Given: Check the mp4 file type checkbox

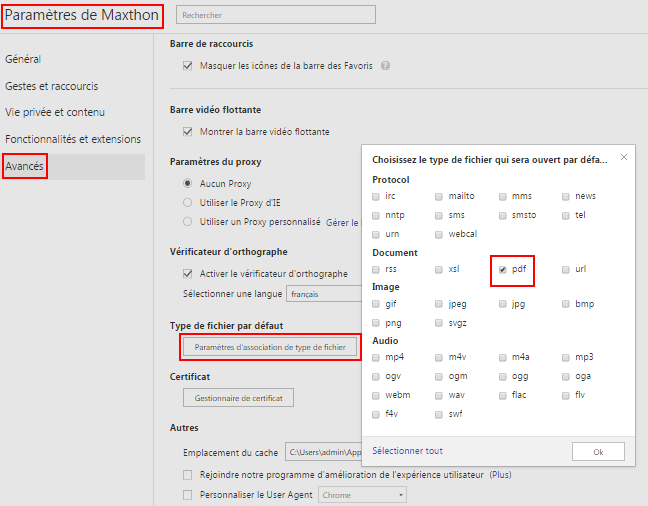Looking at the screenshot, I should [x=376, y=358].
